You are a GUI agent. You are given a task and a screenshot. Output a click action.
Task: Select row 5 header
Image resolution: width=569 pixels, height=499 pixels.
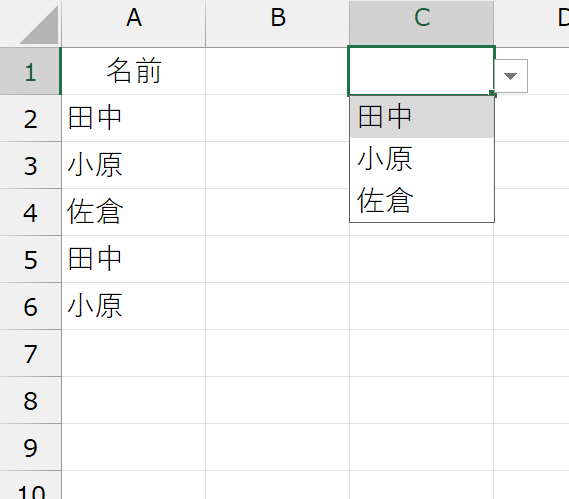pyautogui.click(x=30, y=259)
